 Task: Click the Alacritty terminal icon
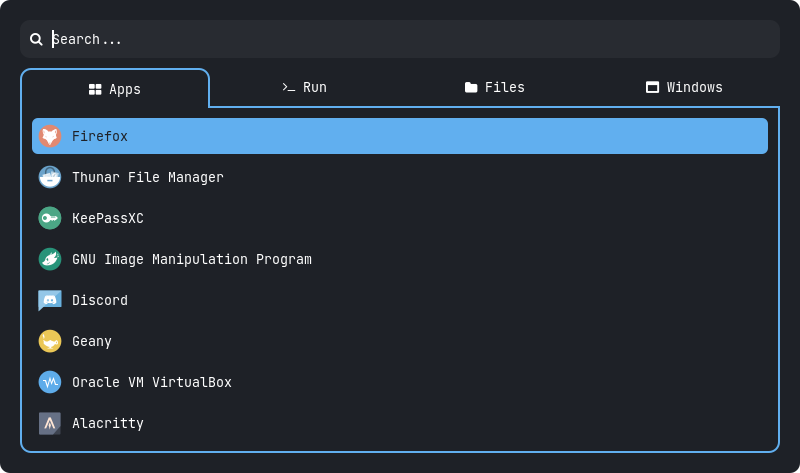(50, 423)
